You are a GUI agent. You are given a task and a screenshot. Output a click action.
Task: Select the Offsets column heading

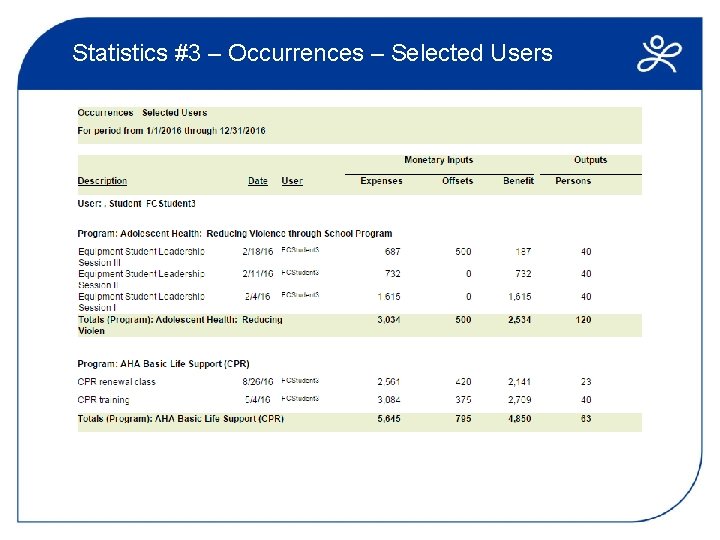pyautogui.click(x=457, y=181)
